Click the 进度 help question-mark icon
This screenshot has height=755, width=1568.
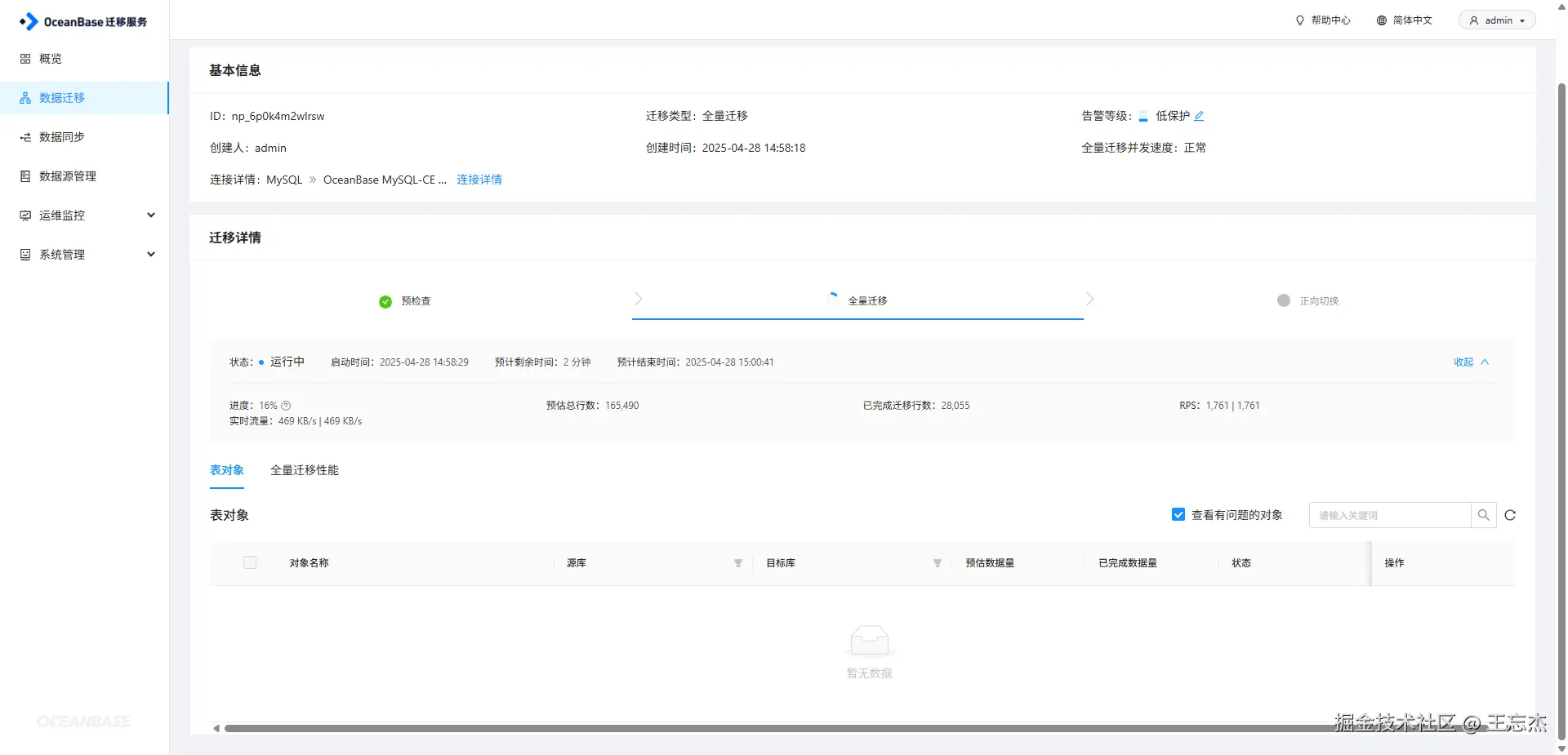(x=286, y=406)
